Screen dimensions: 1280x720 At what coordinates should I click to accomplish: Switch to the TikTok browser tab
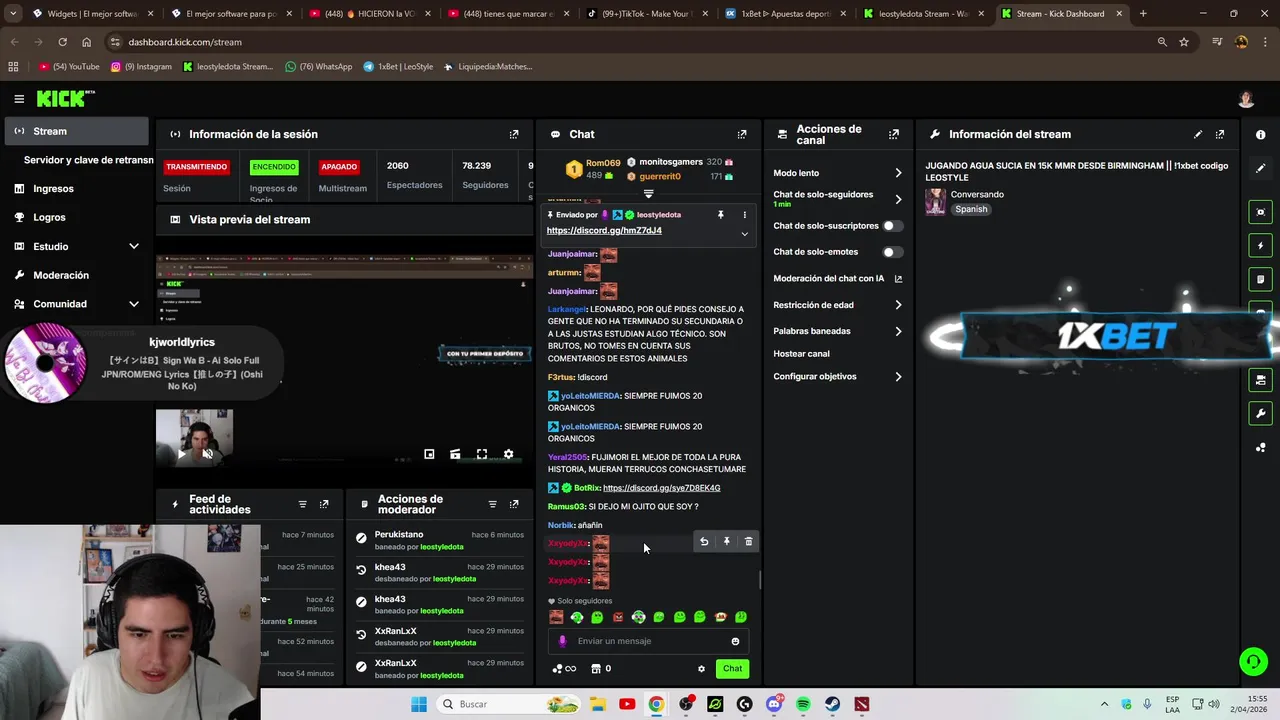(x=646, y=14)
